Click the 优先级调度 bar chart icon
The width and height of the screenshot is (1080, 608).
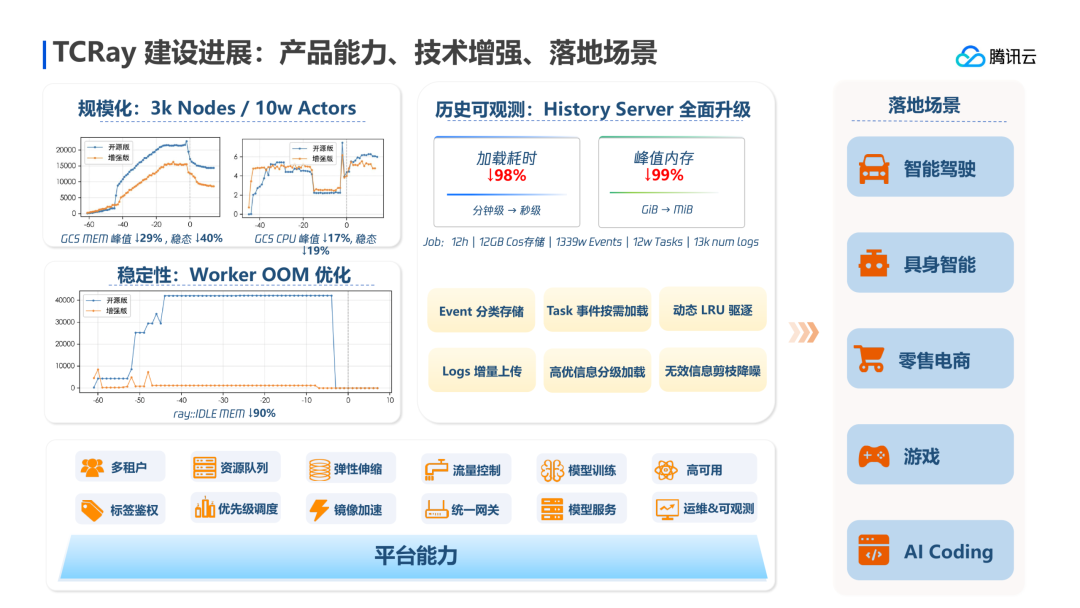point(205,507)
